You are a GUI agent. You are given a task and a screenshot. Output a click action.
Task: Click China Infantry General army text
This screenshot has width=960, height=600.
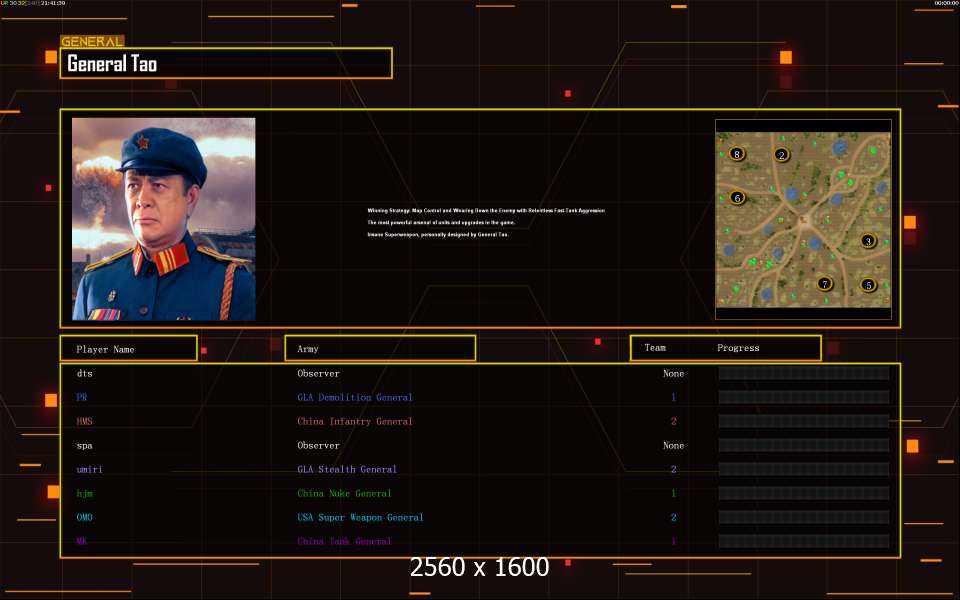tap(354, 421)
